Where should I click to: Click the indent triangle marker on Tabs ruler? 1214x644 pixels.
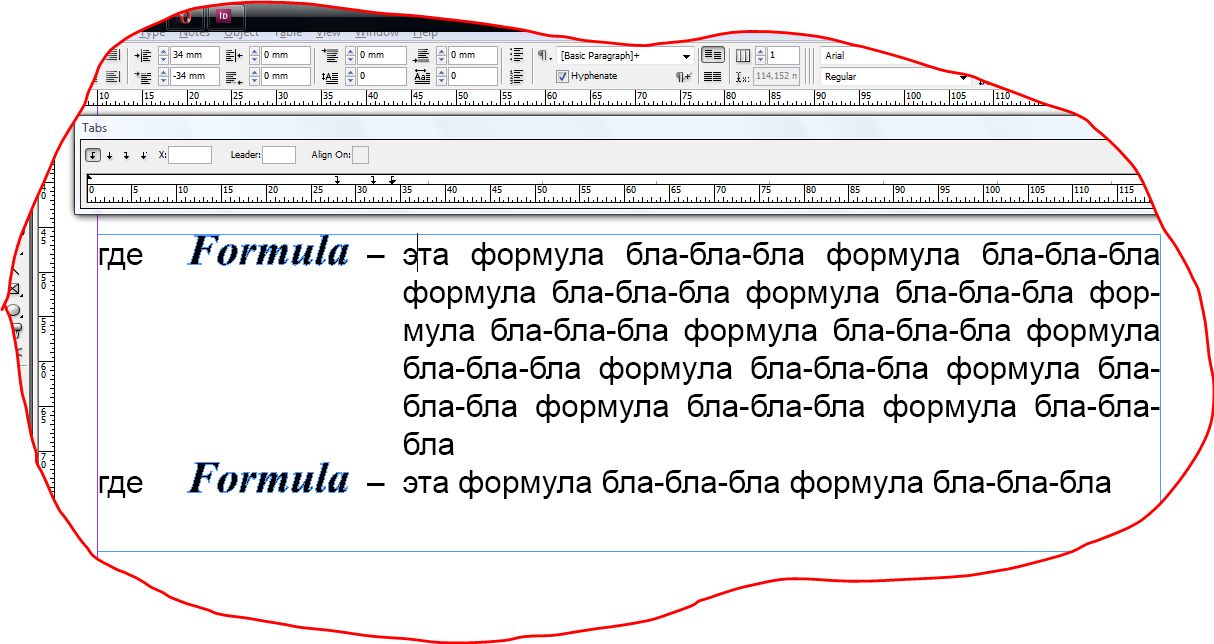90,177
